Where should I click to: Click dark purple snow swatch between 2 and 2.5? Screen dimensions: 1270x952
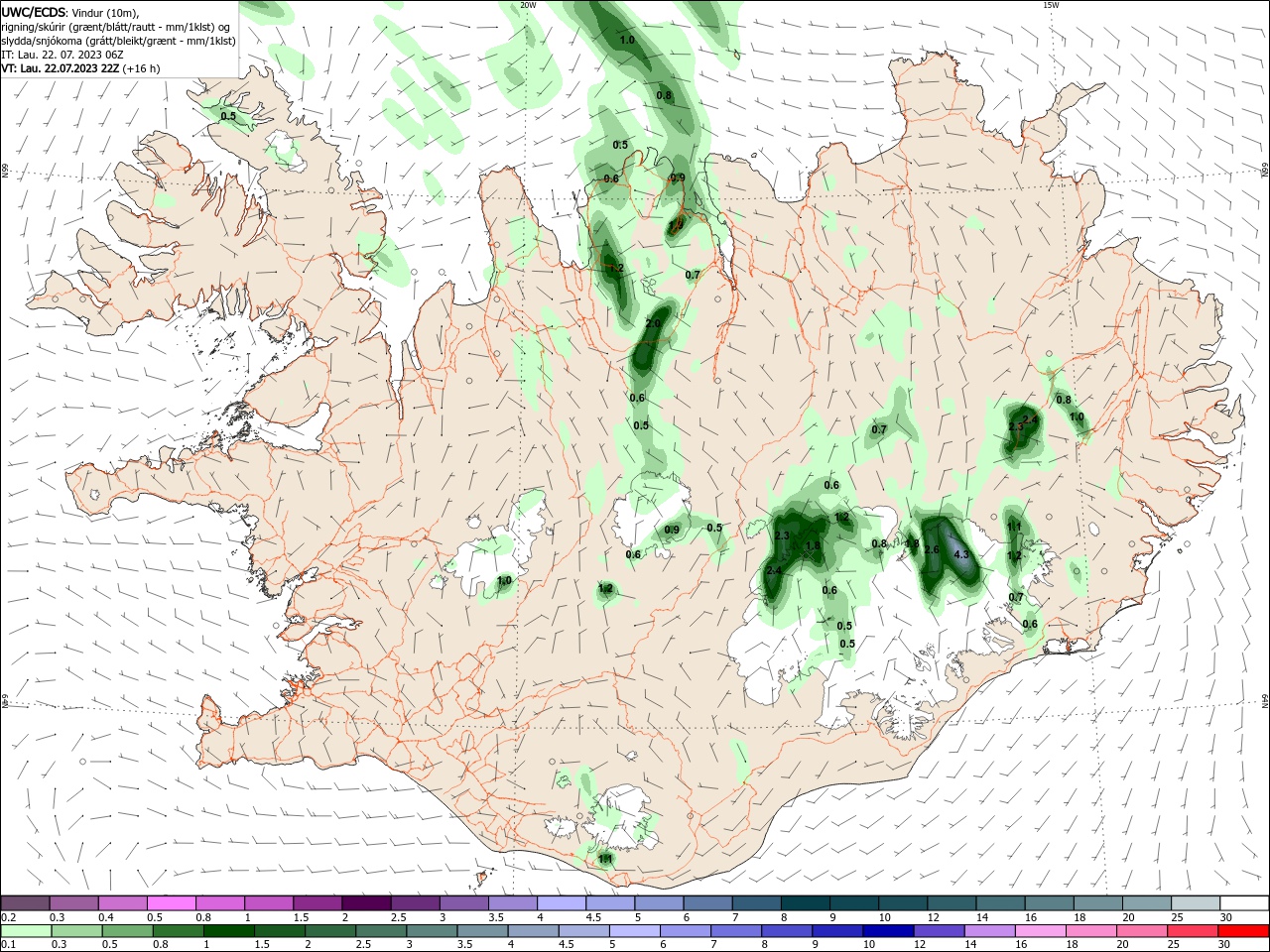click(366, 902)
